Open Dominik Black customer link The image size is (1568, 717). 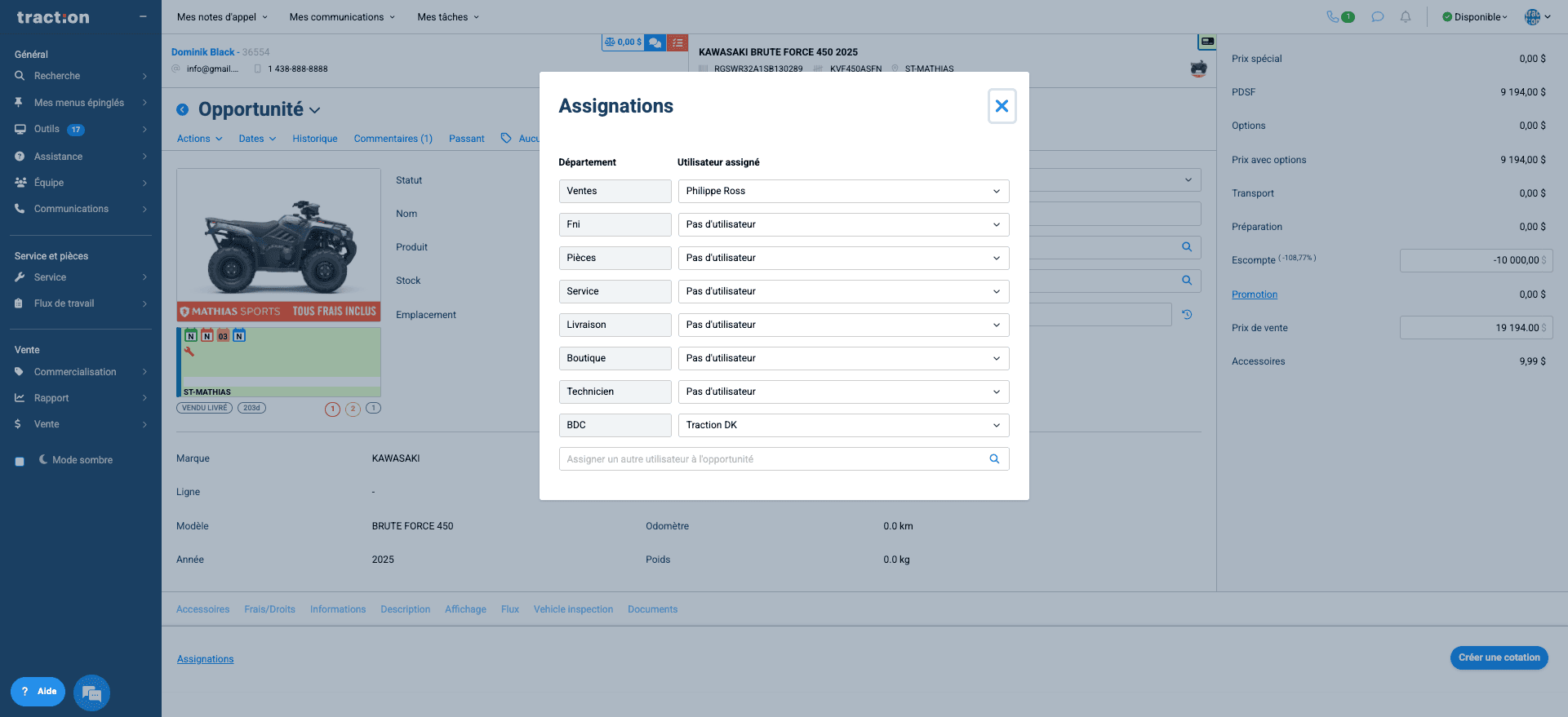coord(203,52)
